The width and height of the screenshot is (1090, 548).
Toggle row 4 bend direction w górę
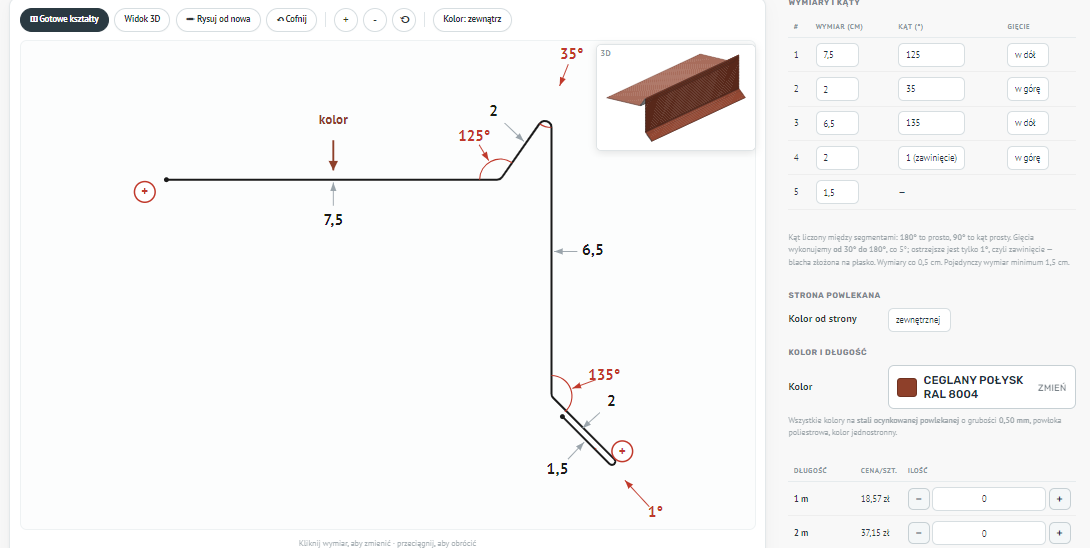(1027, 158)
